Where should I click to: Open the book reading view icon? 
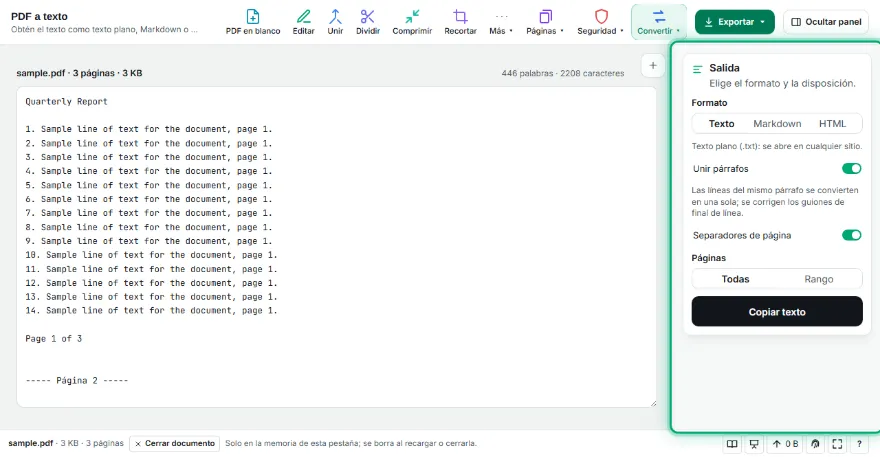click(732, 444)
